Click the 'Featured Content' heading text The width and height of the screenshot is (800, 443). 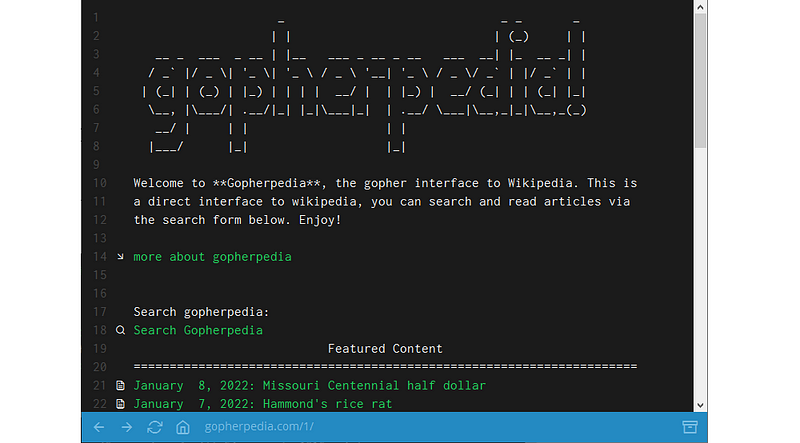(385, 349)
